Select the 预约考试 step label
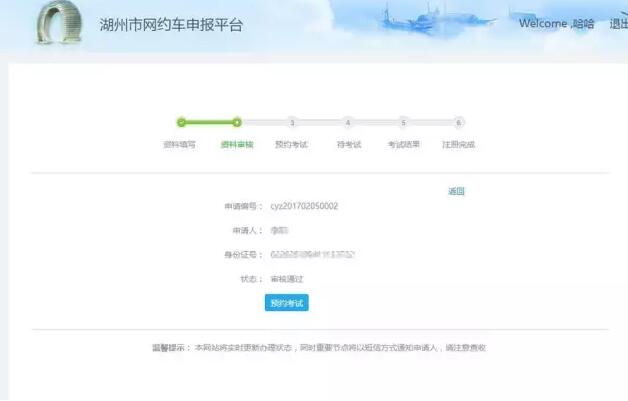This screenshot has width=628, height=401. tap(291, 145)
